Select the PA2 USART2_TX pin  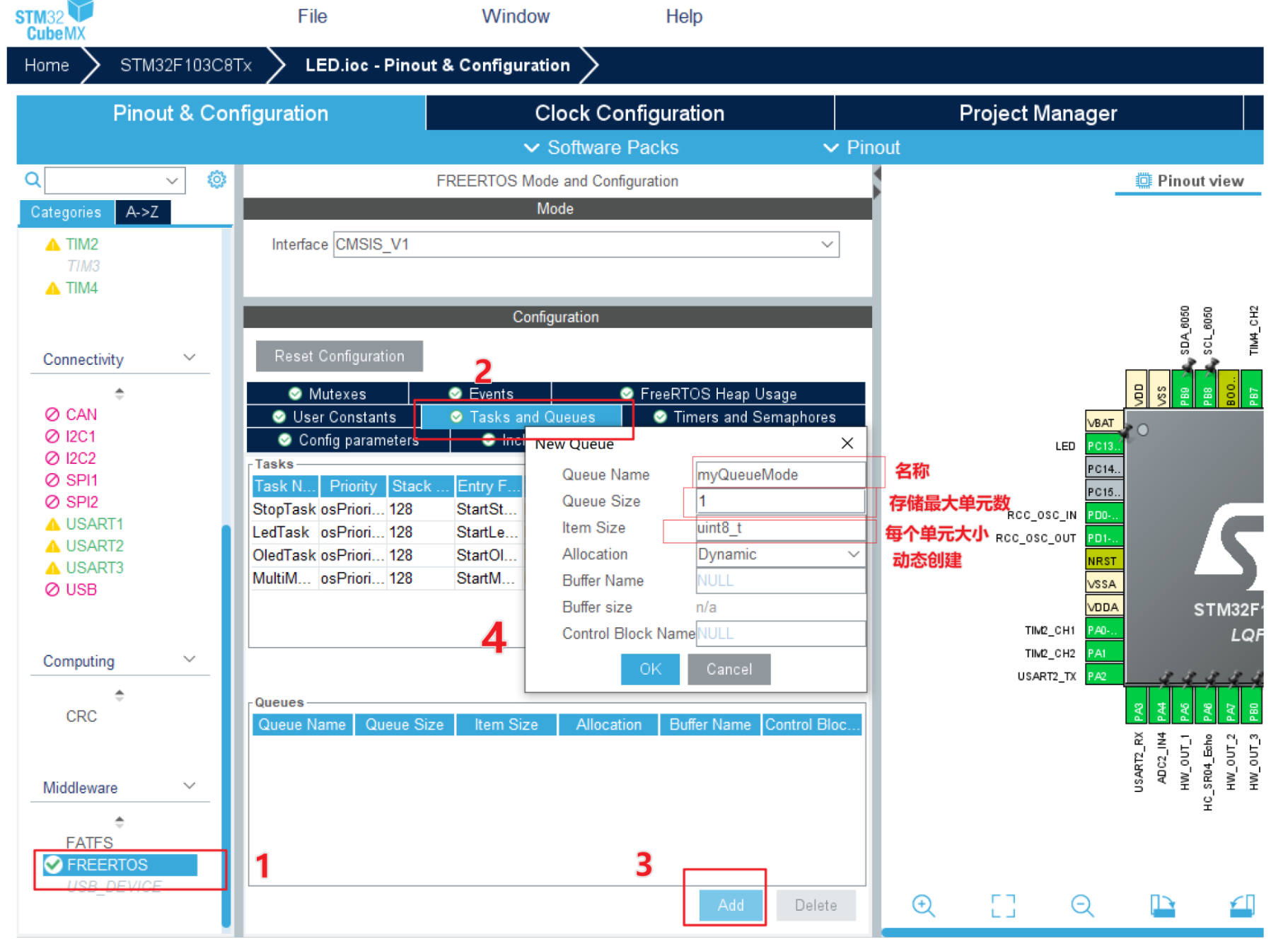(x=1103, y=676)
